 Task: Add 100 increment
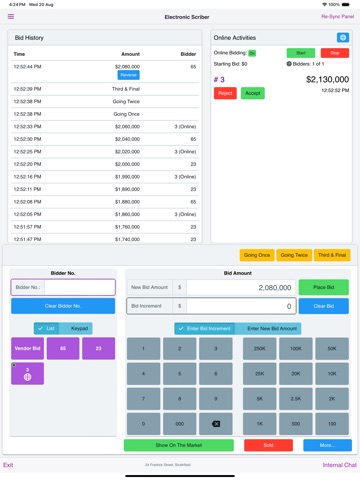[332, 424]
